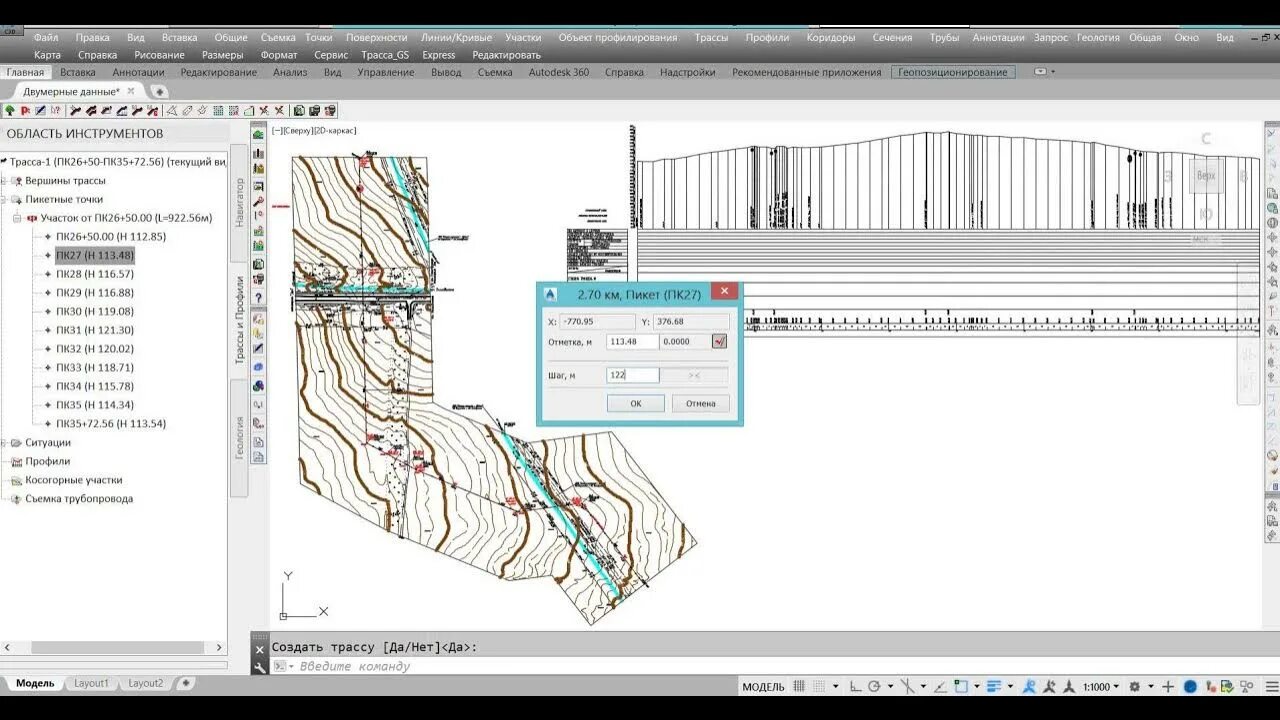Viewport: 1280px width, 720px height.
Task: Click Annotation visibility icon in status bar
Action: [x=1029, y=687]
